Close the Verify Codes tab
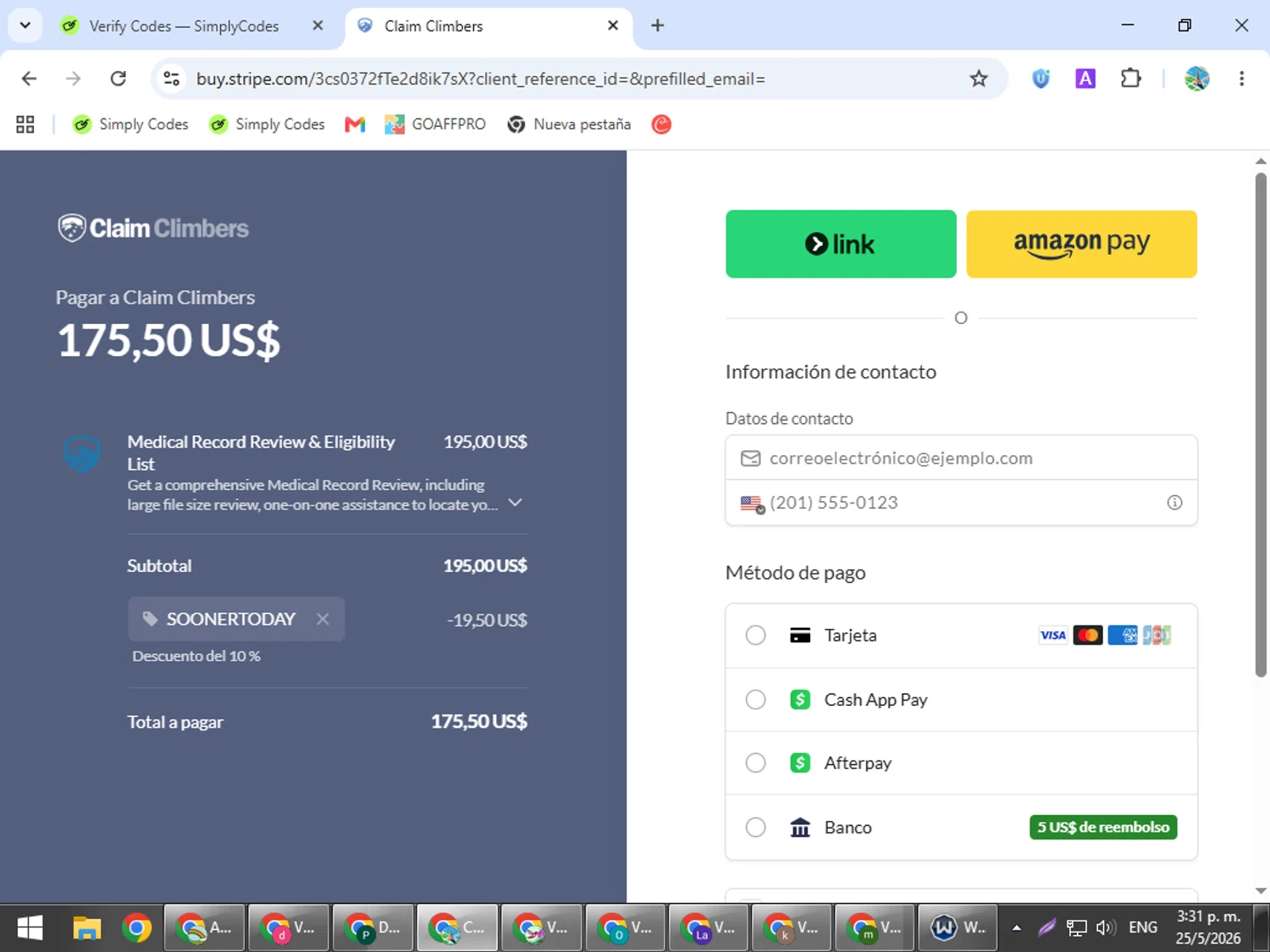This screenshot has width=1270, height=952. point(317,25)
